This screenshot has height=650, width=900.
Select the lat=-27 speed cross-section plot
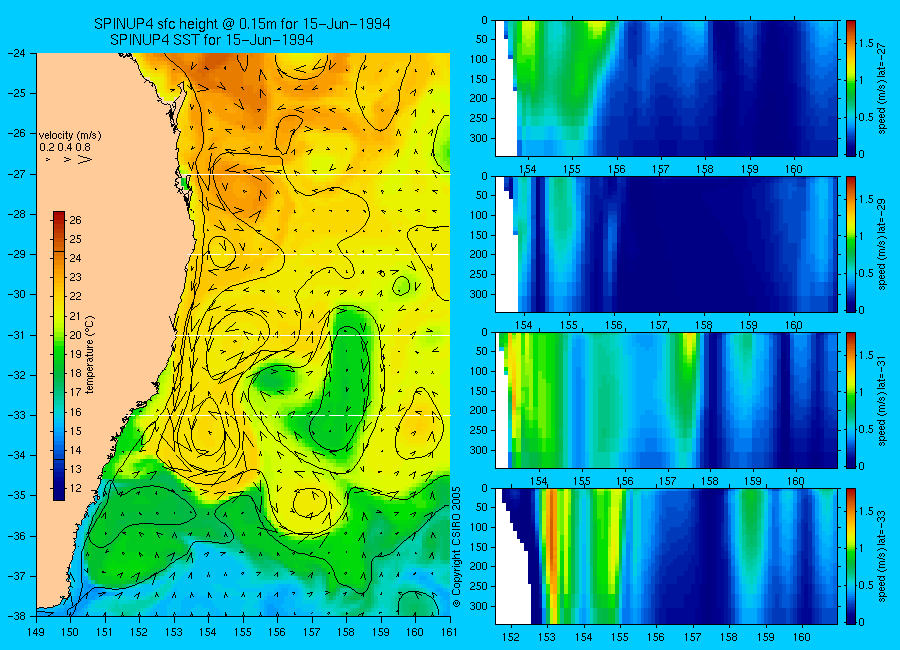click(x=666, y=88)
